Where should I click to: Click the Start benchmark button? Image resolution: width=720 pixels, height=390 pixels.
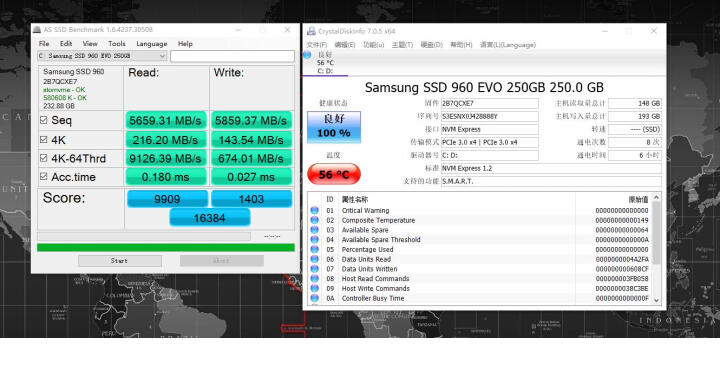pos(120,260)
